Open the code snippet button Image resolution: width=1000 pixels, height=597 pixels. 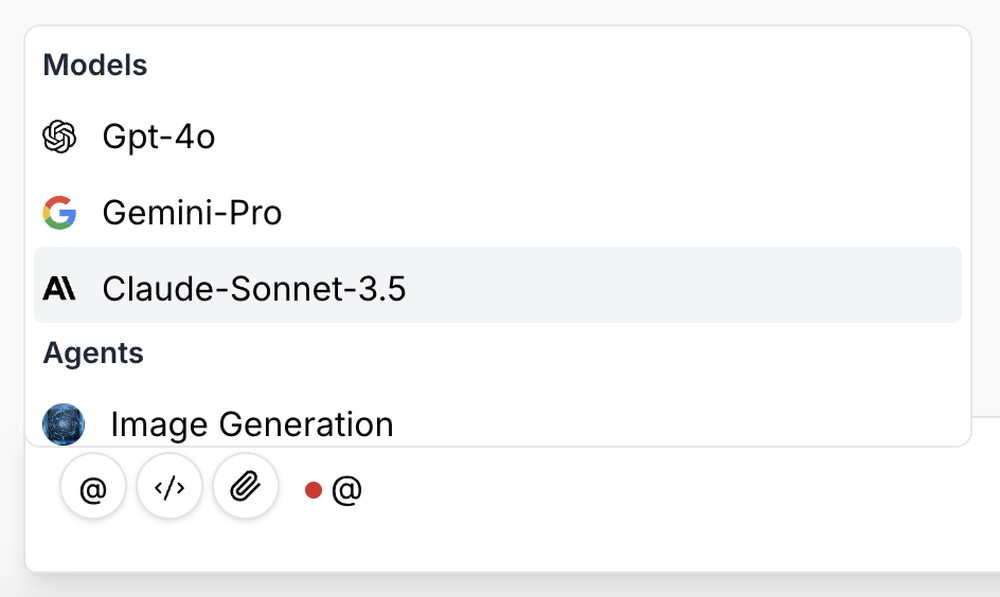169,488
